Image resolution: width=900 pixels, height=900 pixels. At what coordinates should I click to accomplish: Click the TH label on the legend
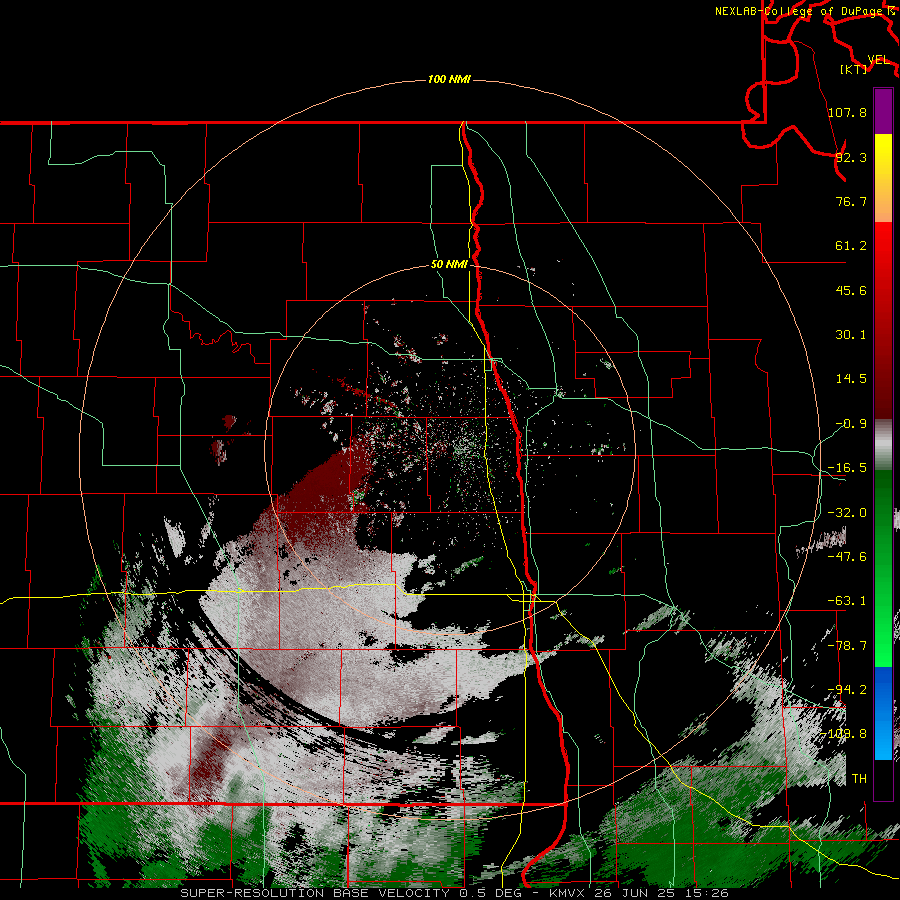(859, 779)
